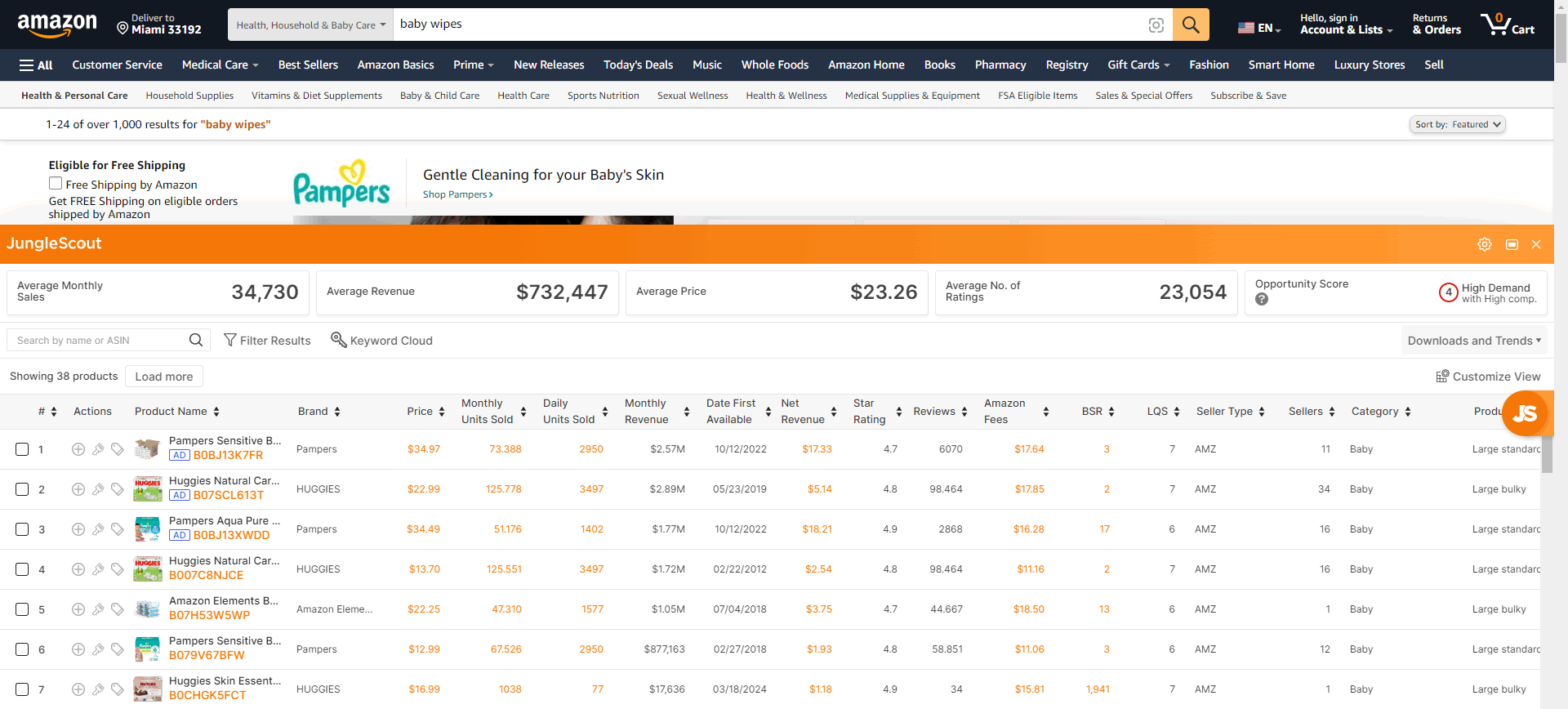Check Free Shipping by Amazon box
This screenshot has width=1568, height=709.
click(x=56, y=184)
